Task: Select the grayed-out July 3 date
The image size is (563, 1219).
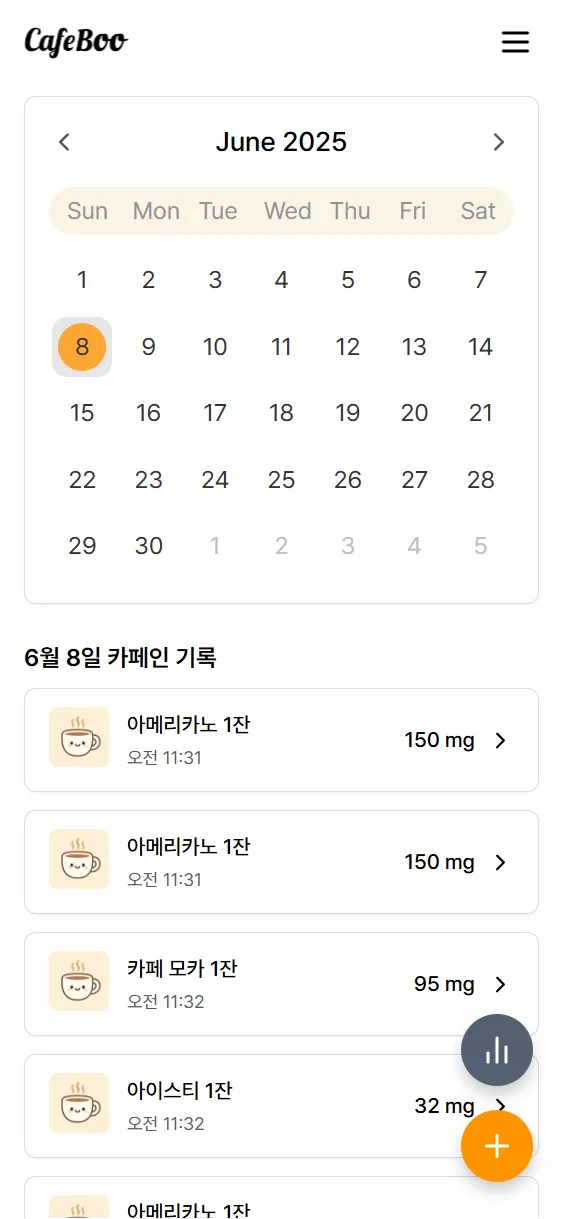Action: (348, 546)
